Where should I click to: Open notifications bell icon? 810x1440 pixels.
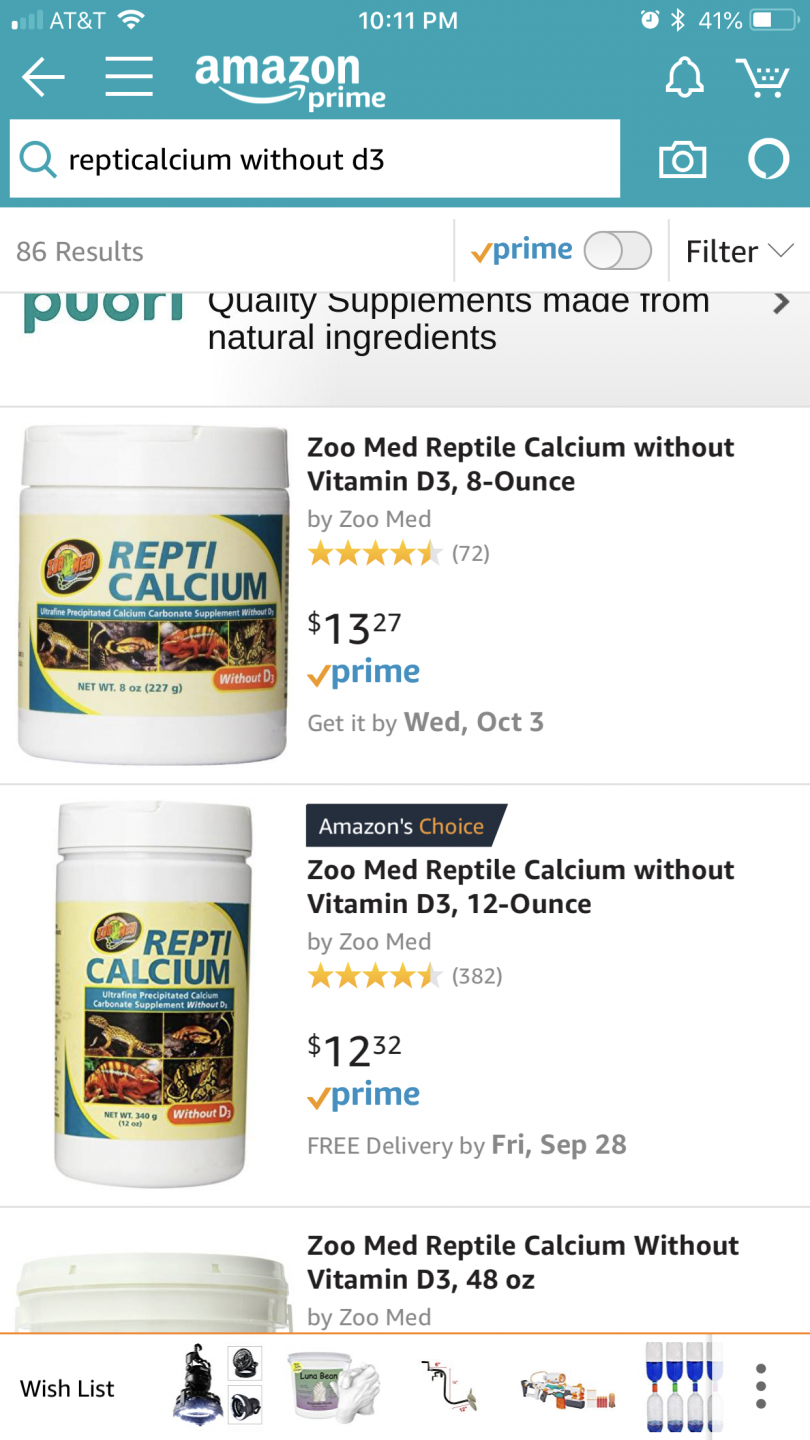[685, 77]
